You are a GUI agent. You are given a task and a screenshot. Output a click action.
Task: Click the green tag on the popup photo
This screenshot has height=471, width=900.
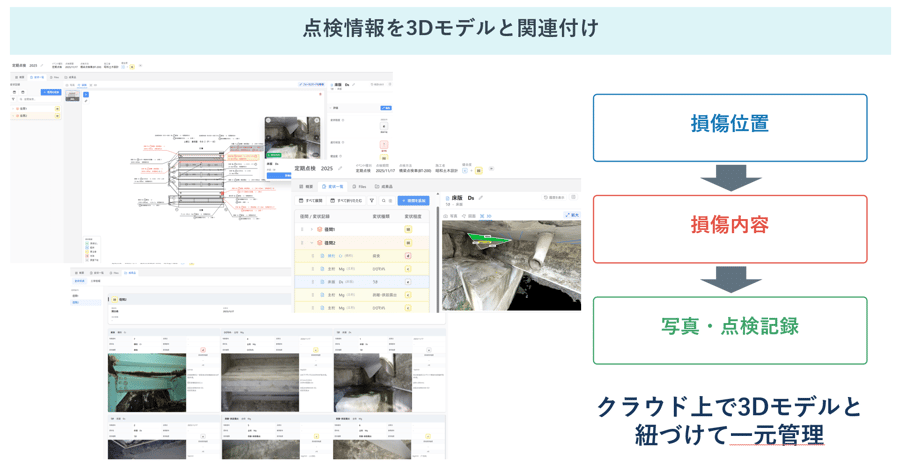tap(274, 154)
